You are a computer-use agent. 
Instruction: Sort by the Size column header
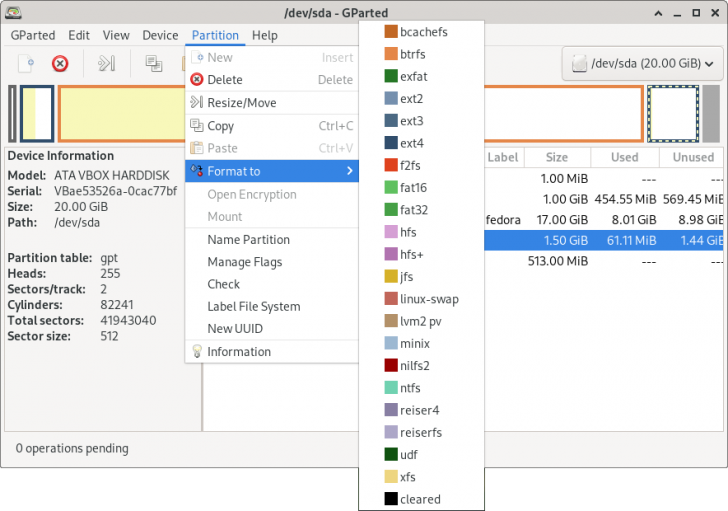558,157
